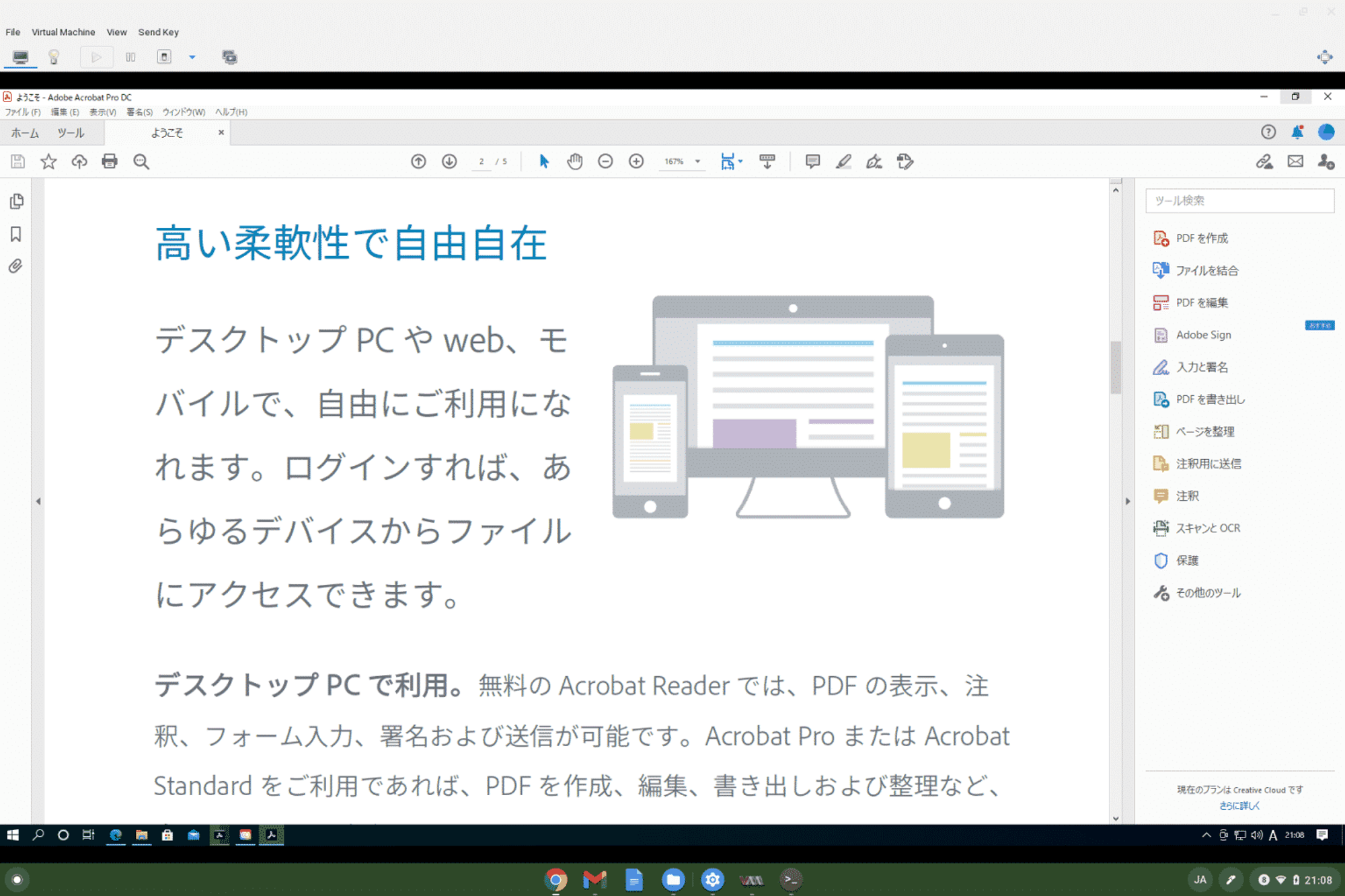Upload file to cloud icon
Viewport: 1345px width, 896px height.
79,161
